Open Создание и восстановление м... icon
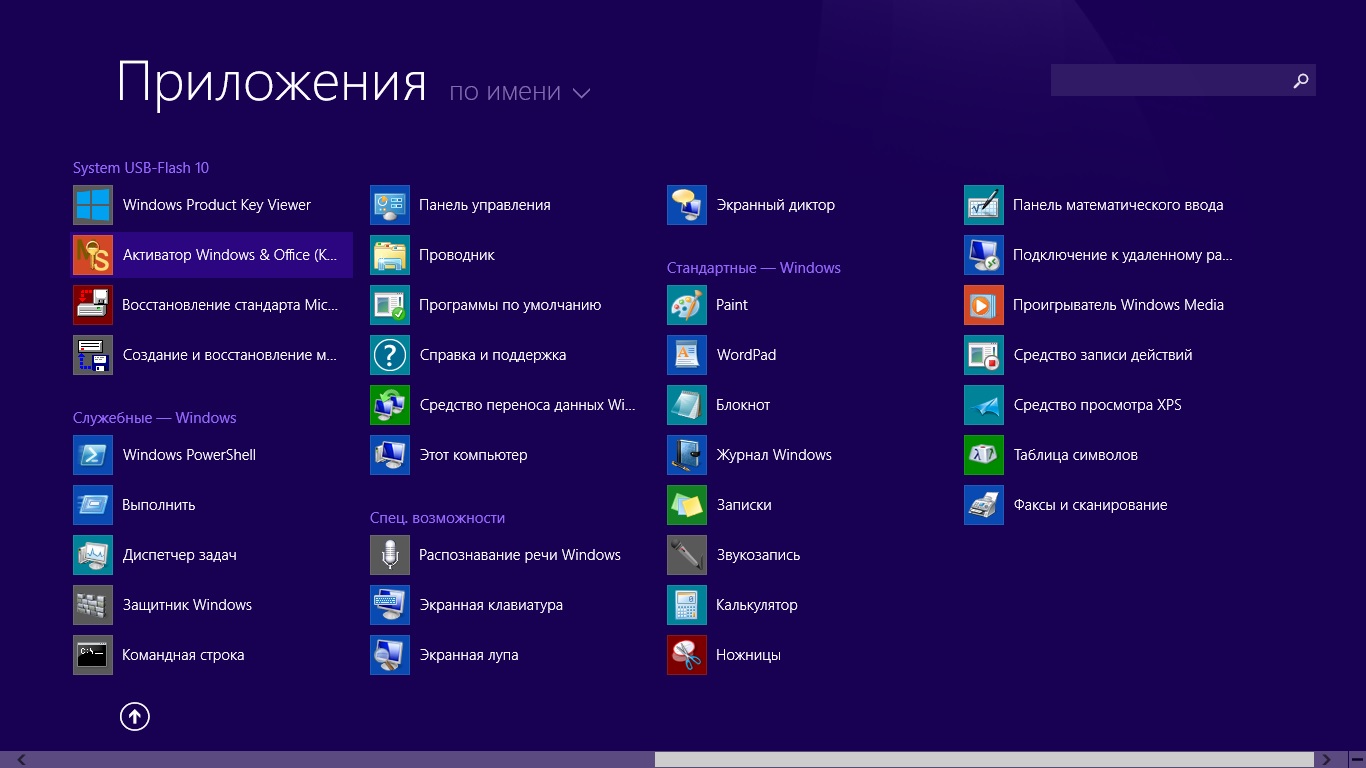Screen dimensions: 1366x768 coord(93,355)
